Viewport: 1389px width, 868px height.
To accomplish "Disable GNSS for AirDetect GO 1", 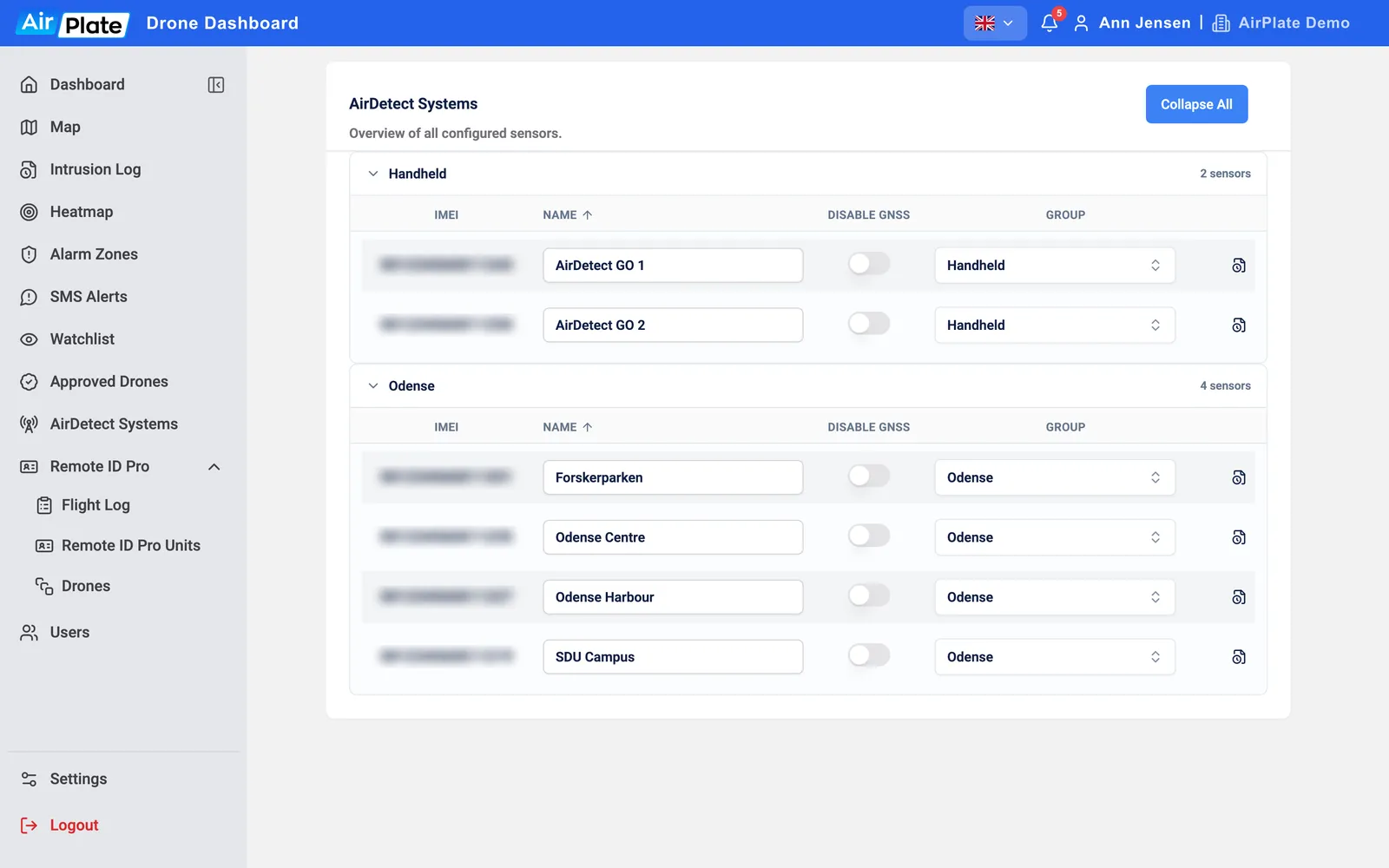I will pos(869,264).
